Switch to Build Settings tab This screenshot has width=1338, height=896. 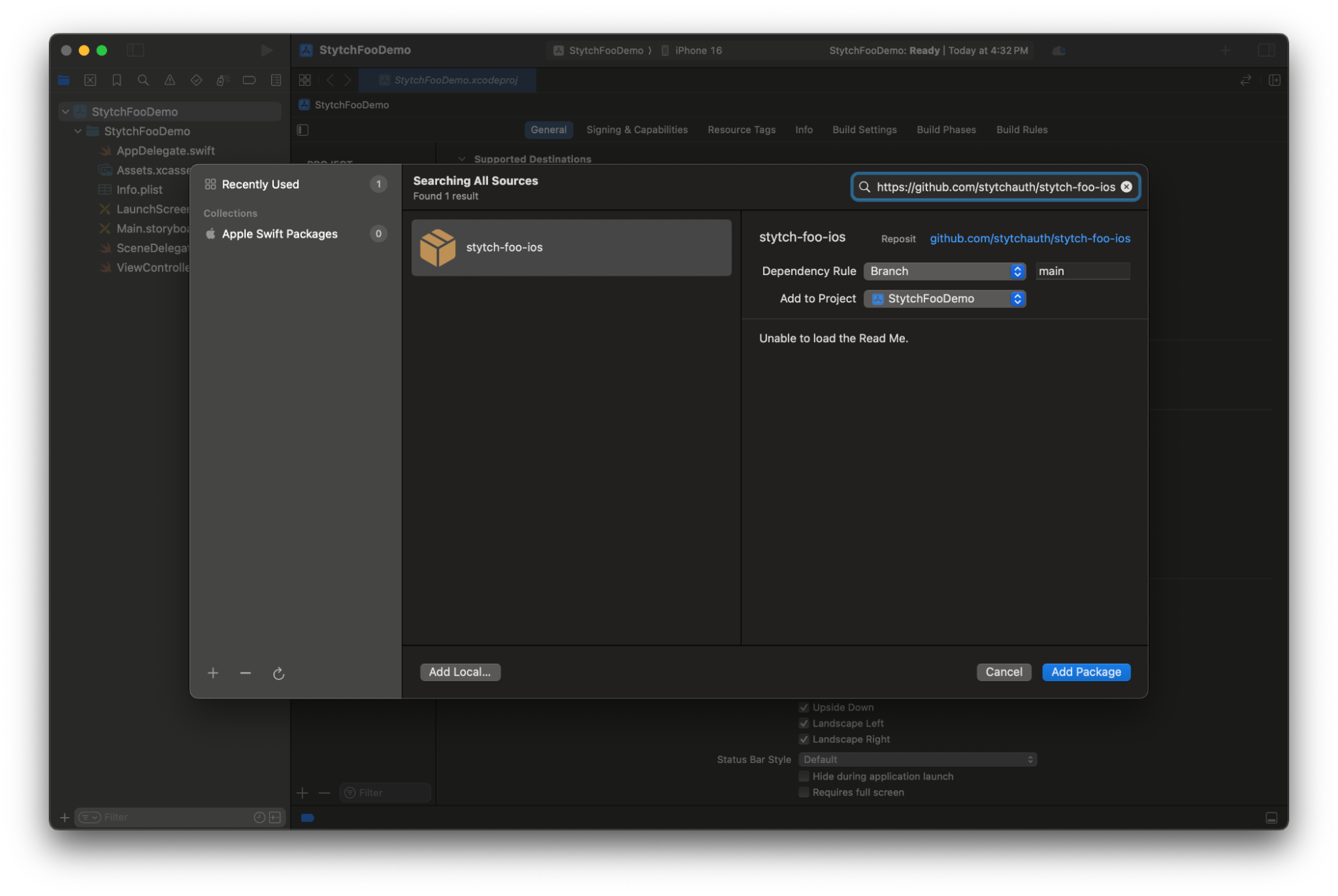point(864,130)
